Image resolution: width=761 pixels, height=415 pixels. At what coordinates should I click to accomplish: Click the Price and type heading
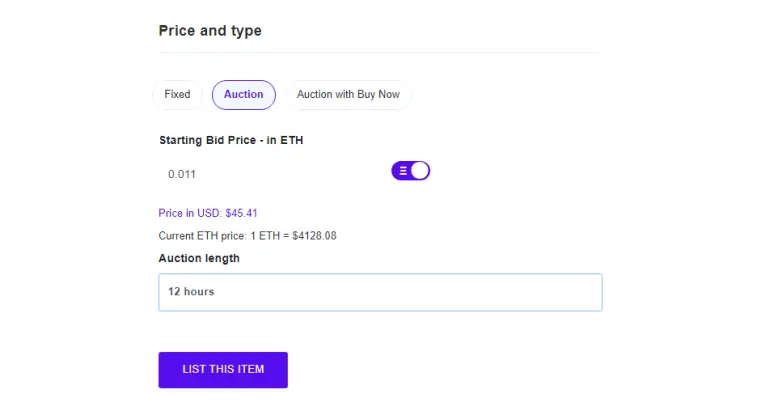(210, 31)
